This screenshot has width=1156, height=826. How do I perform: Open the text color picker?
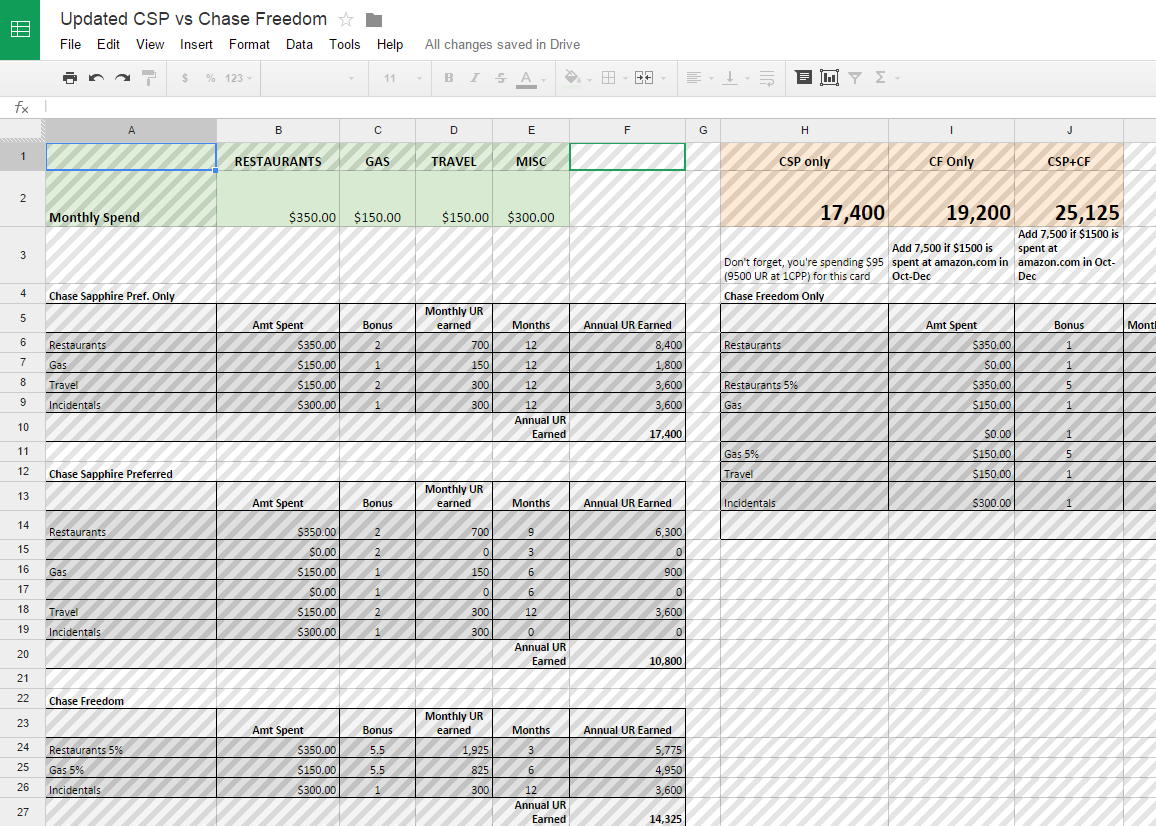pos(526,78)
